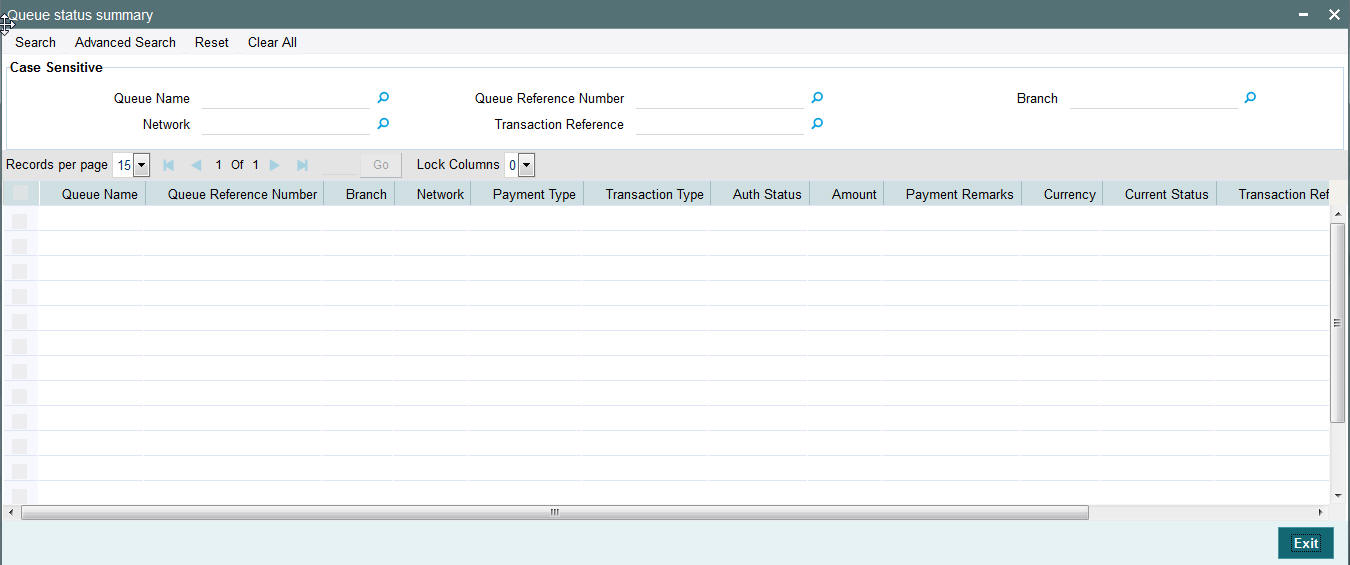Screen dimensions: 1350x565
Task: Sort by Network column header
Action: click(x=440, y=194)
